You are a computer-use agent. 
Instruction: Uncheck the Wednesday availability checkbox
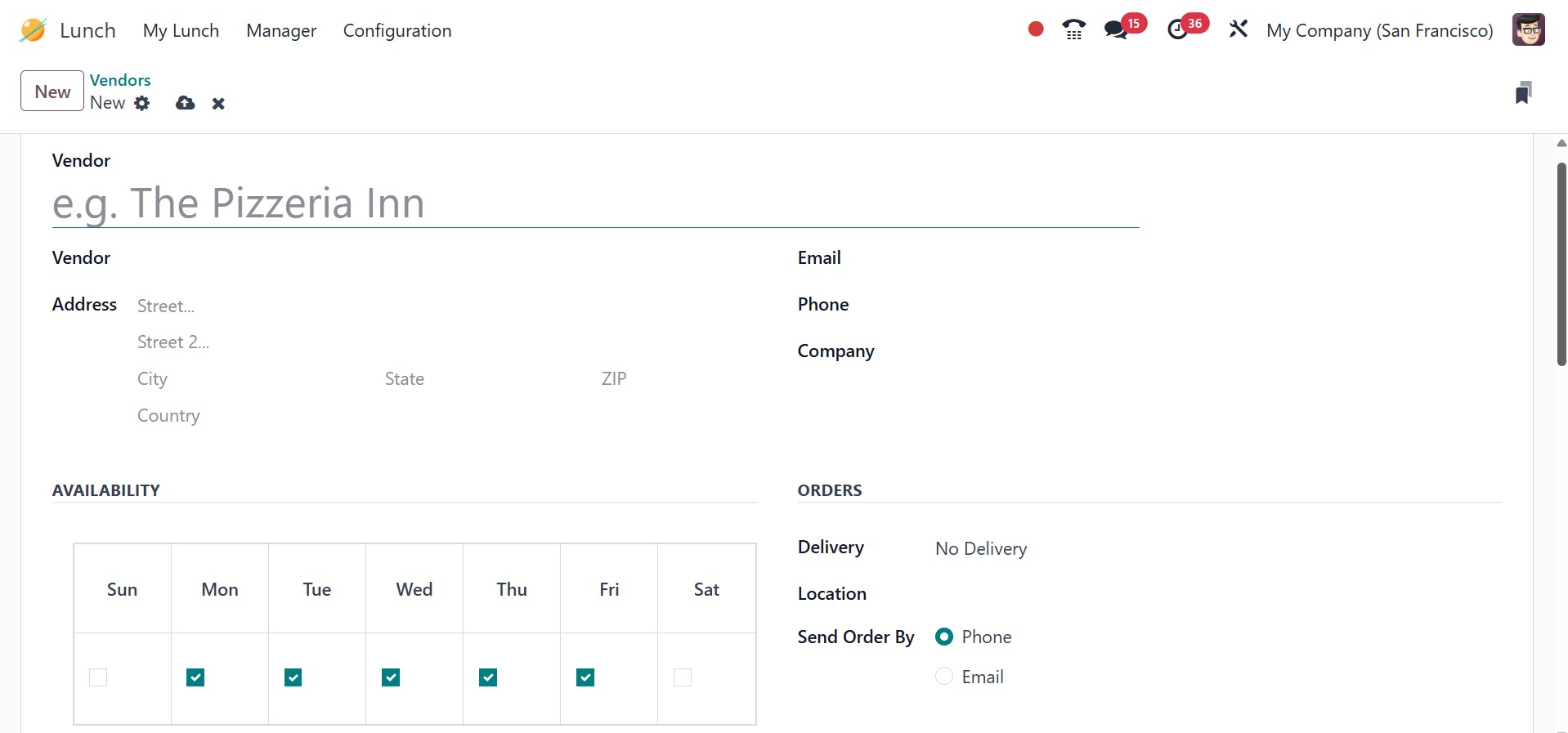coord(391,677)
